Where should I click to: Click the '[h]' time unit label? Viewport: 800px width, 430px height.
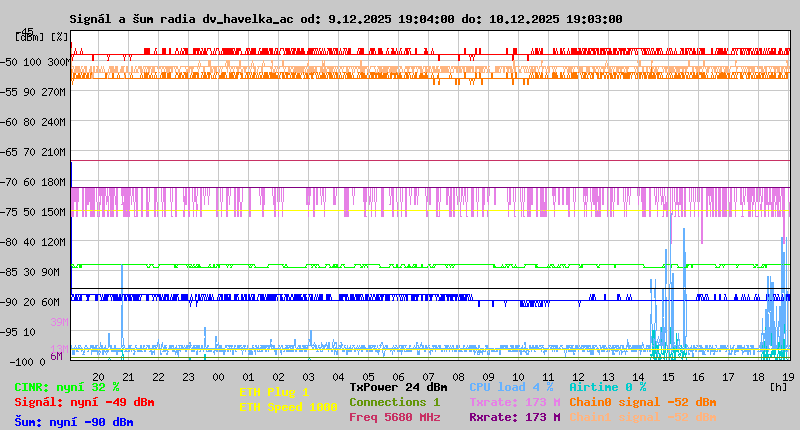click(778, 387)
